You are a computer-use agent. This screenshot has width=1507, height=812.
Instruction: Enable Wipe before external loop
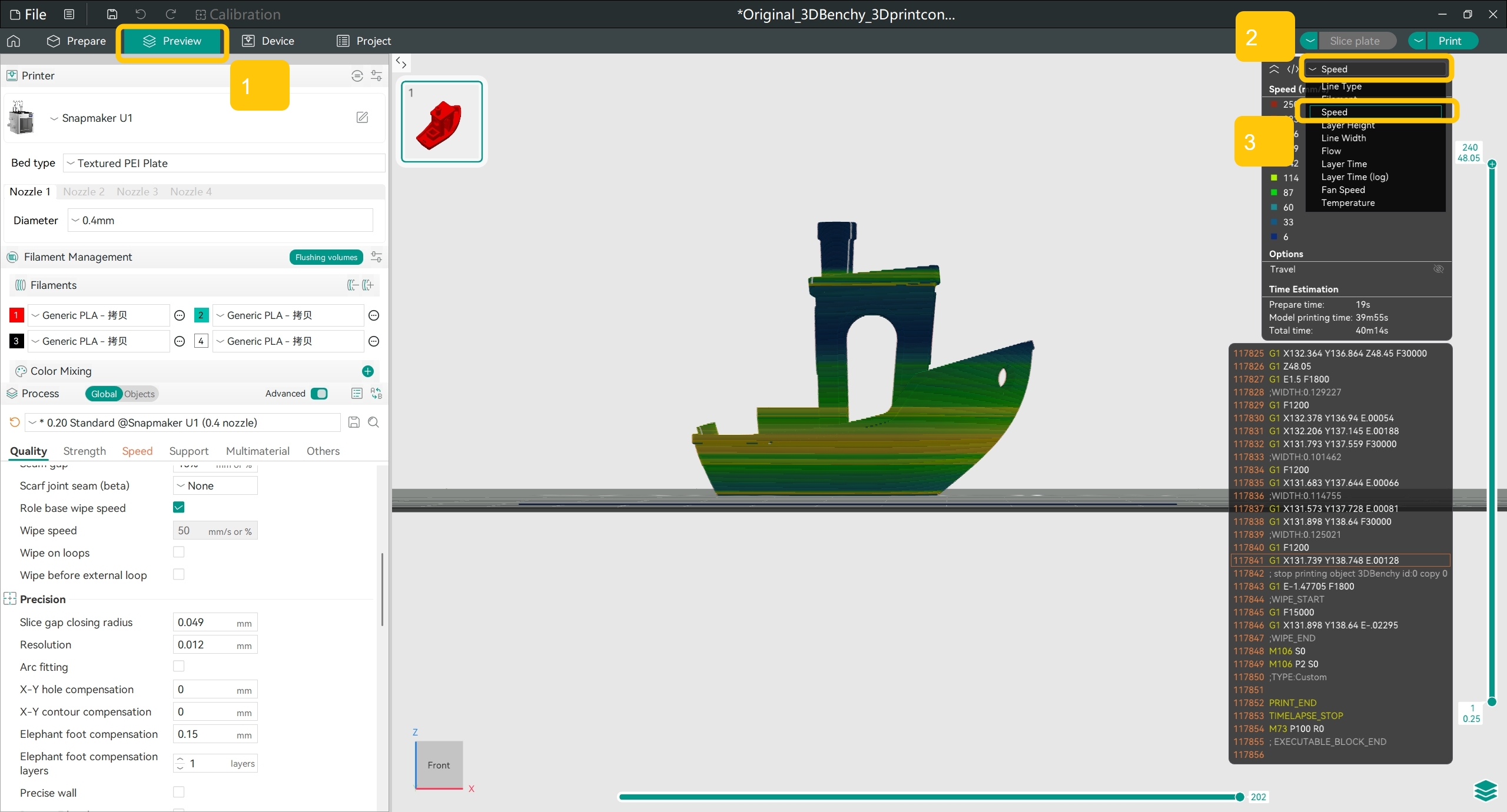click(179, 574)
